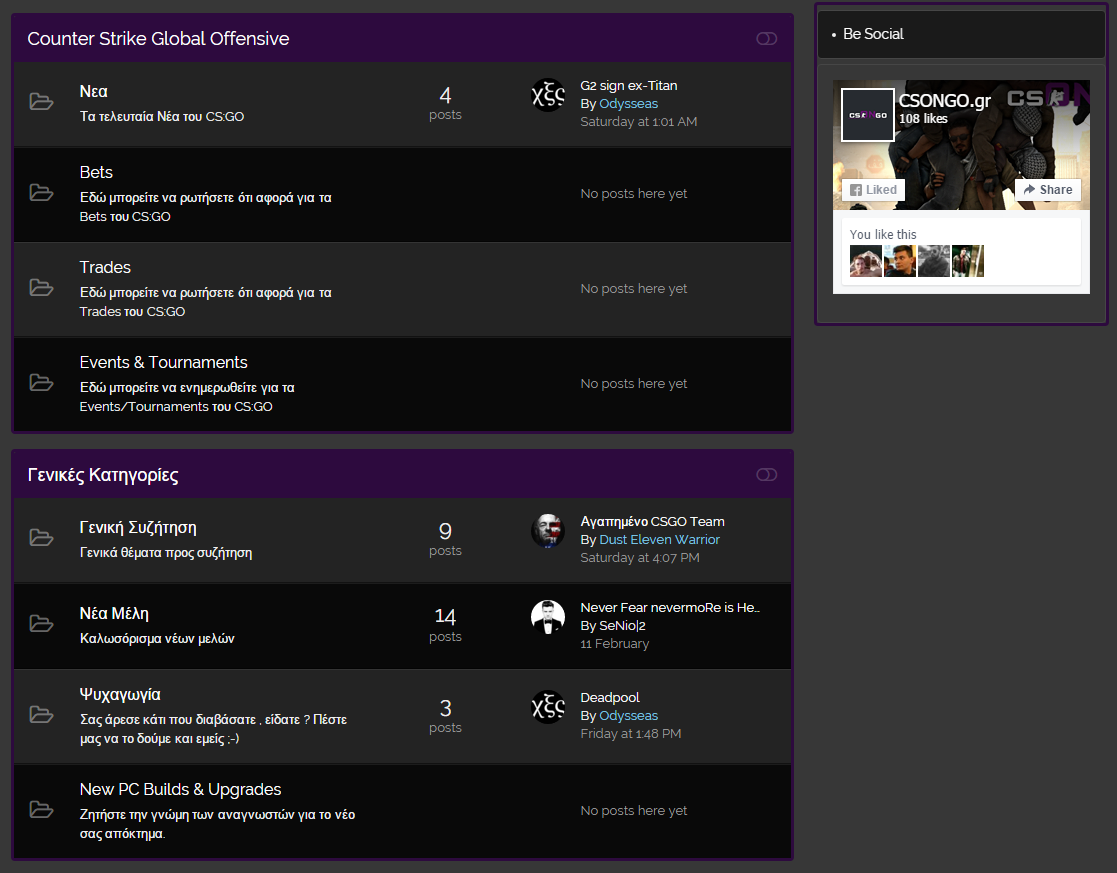Click fourth friend thumbnail under You like this
The image size is (1117, 873).
968,261
